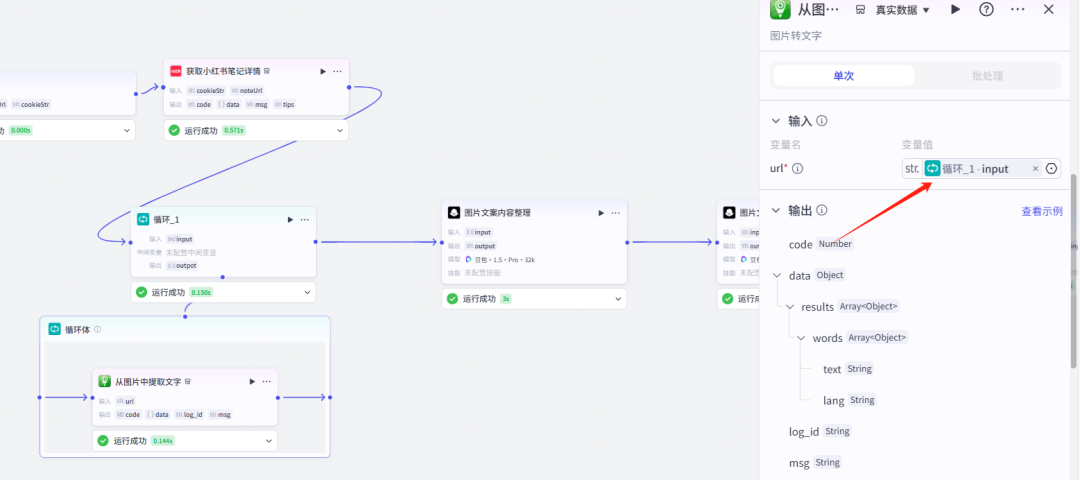Screen dimensions: 1080x480
Task: Select the msg String row in output tree
Action: tap(816, 463)
